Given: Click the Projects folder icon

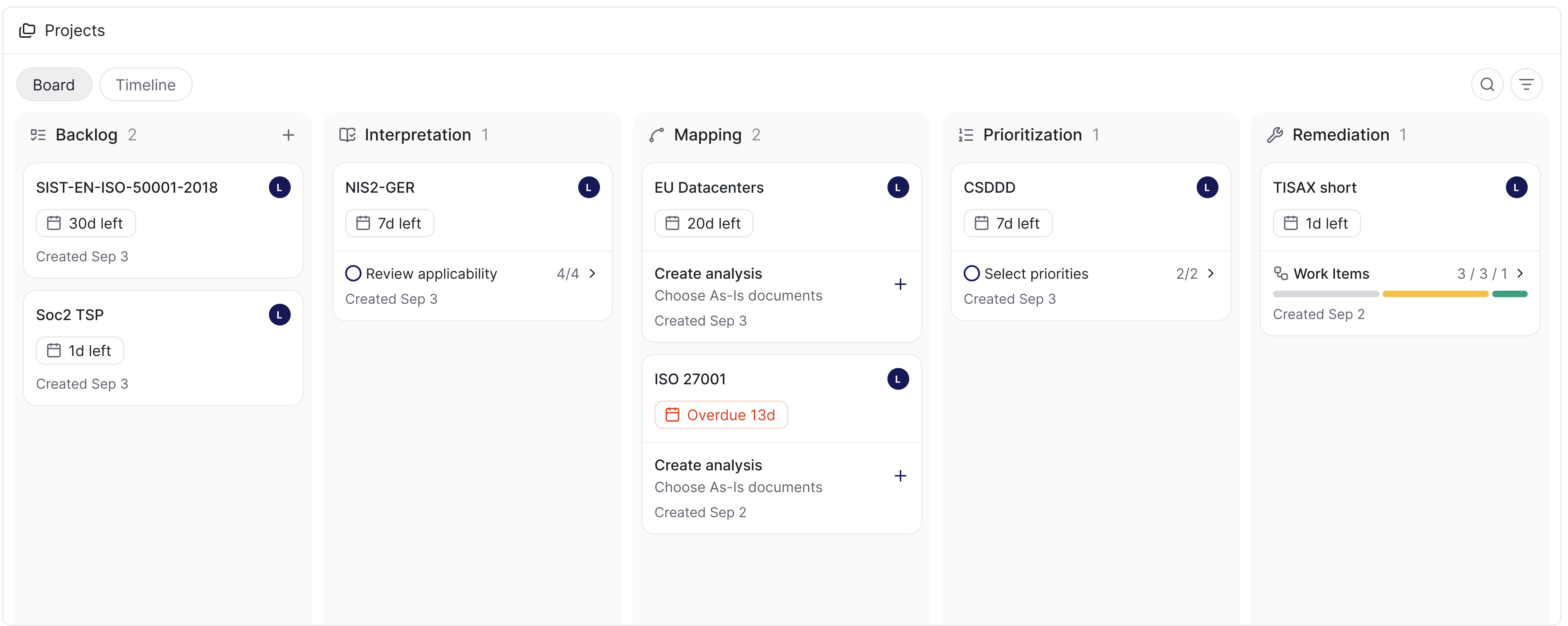Looking at the screenshot, I should click(27, 30).
